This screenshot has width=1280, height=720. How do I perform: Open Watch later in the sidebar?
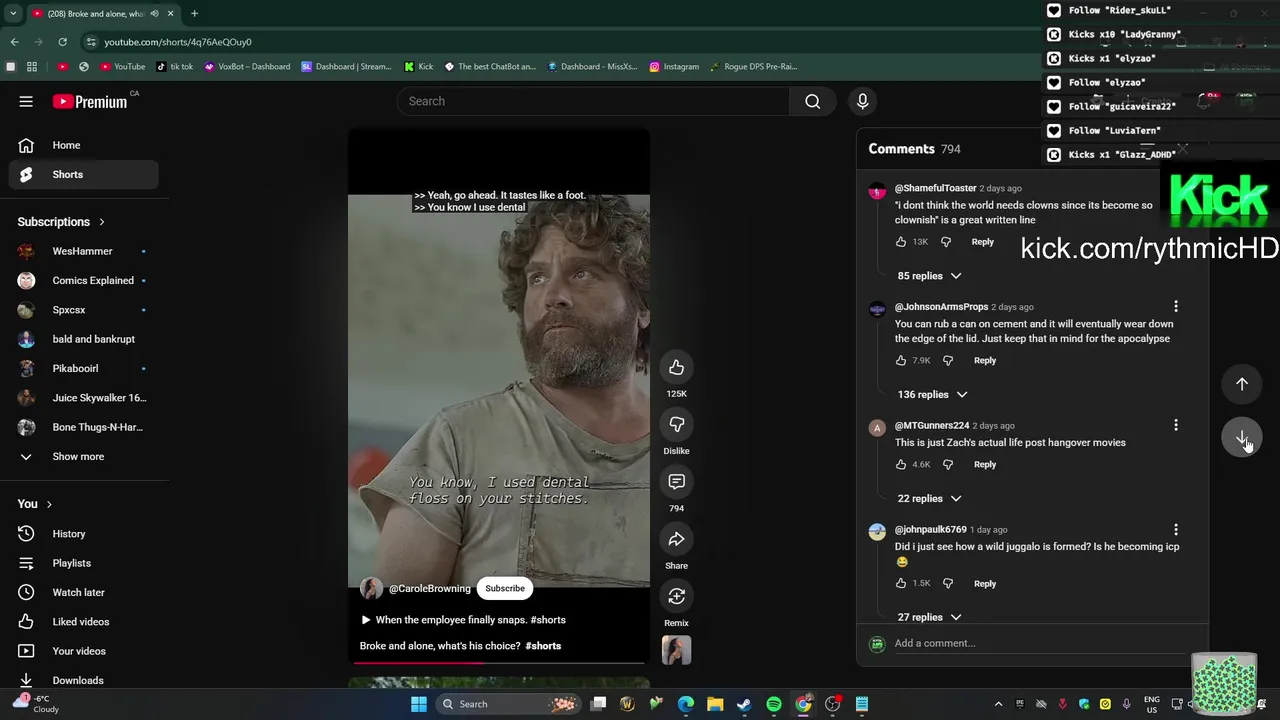pyautogui.click(x=84, y=593)
